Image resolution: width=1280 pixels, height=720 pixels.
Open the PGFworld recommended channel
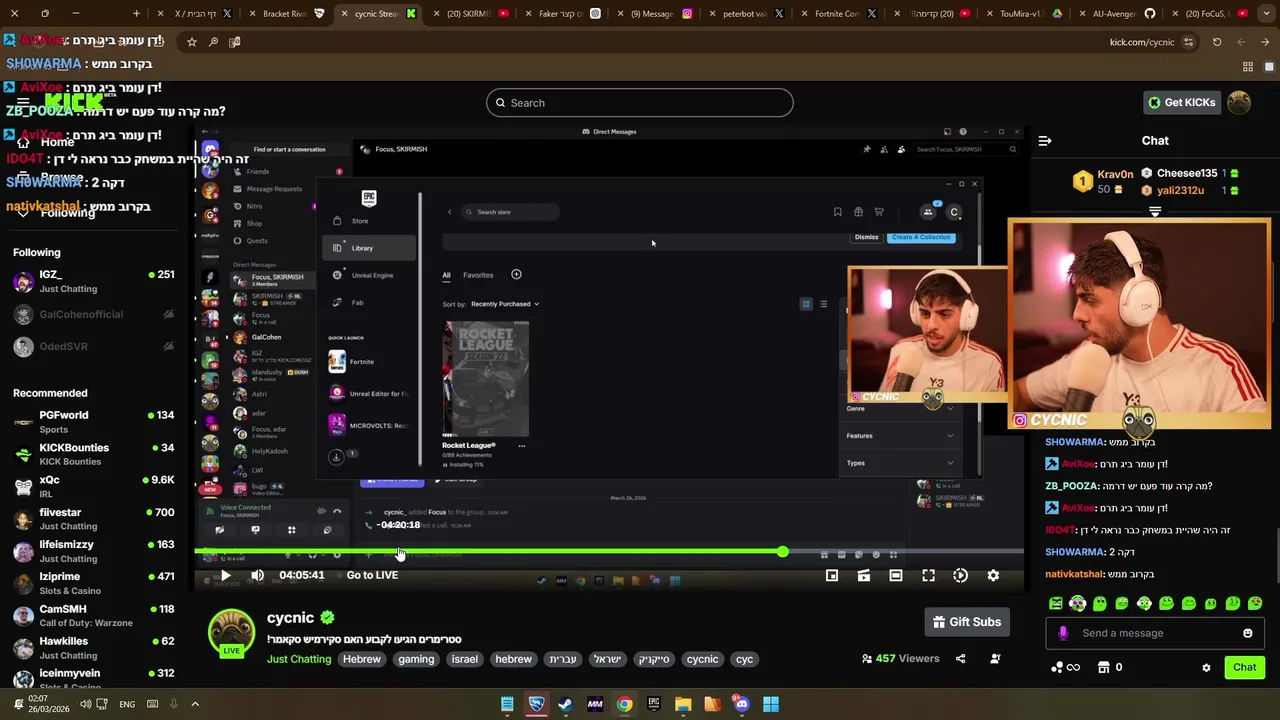point(95,422)
